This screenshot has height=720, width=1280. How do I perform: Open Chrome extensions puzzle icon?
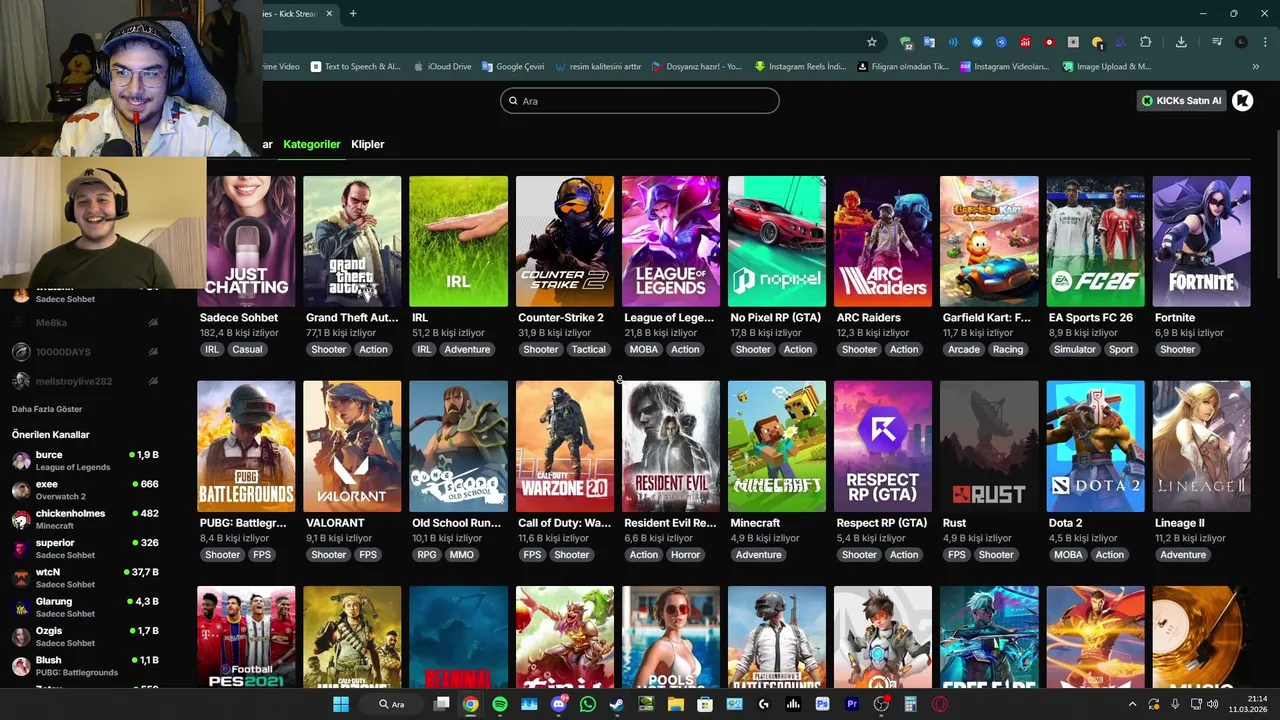click(x=1146, y=42)
